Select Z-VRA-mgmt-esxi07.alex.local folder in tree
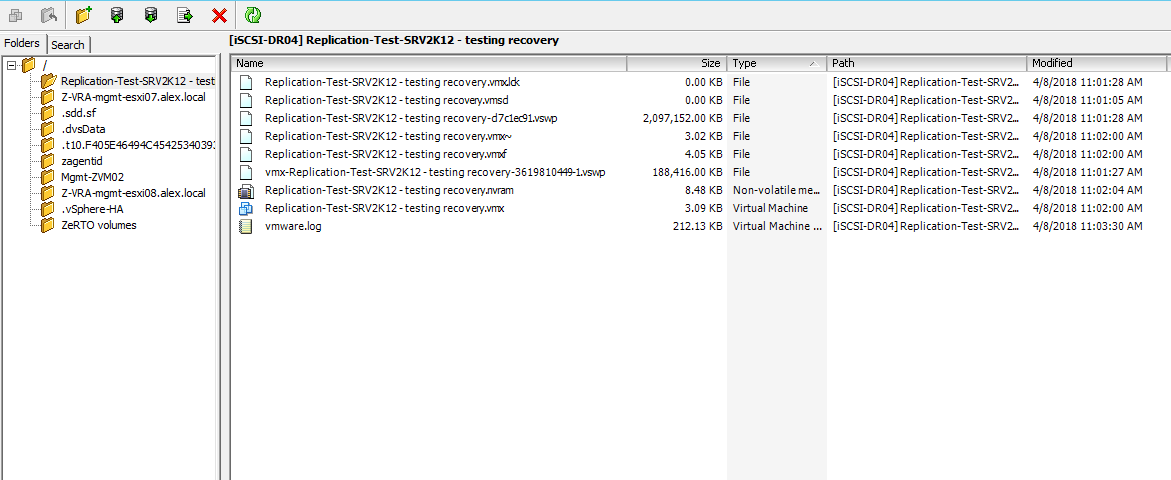The width and height of the screenshot is (1171, 480). 133,97
